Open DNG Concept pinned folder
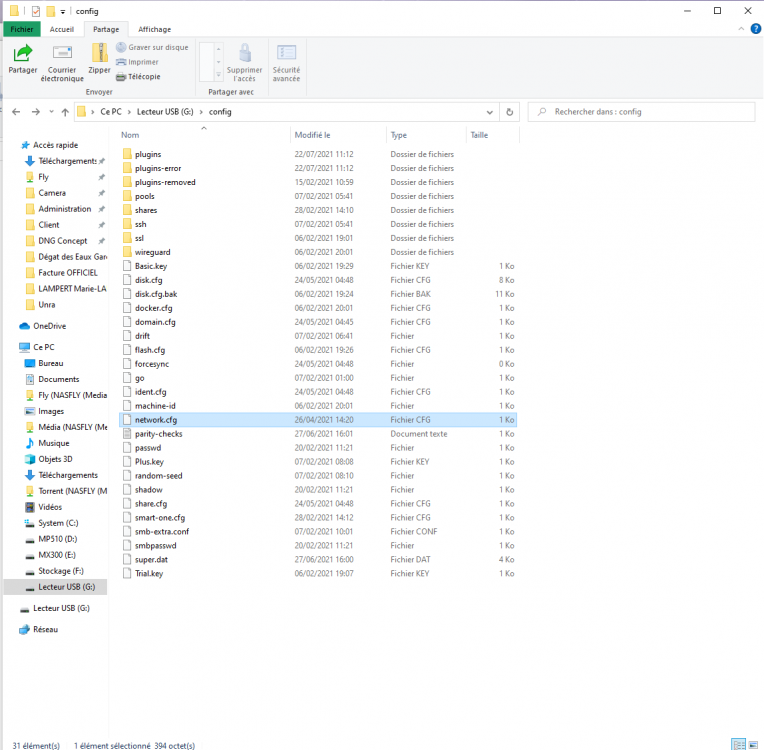The width and height of the screenshot is (764, 750). (x=62, y=241)
